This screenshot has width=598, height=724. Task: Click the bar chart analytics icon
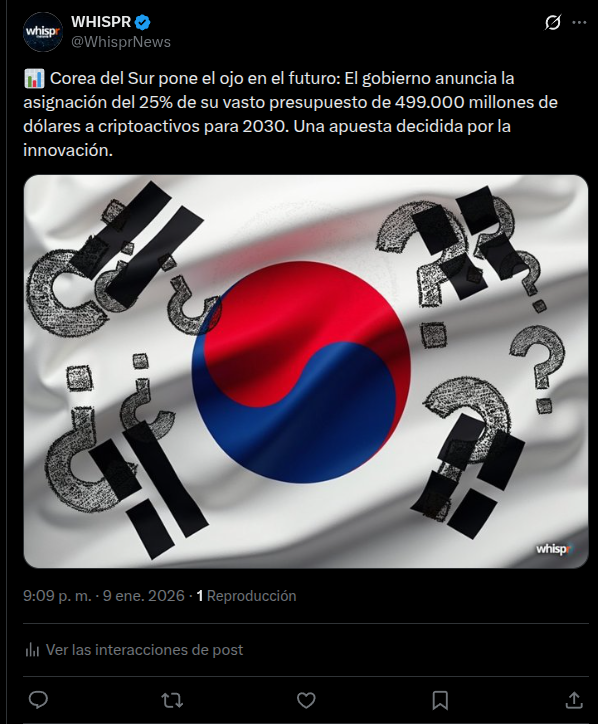click(32, 650)
